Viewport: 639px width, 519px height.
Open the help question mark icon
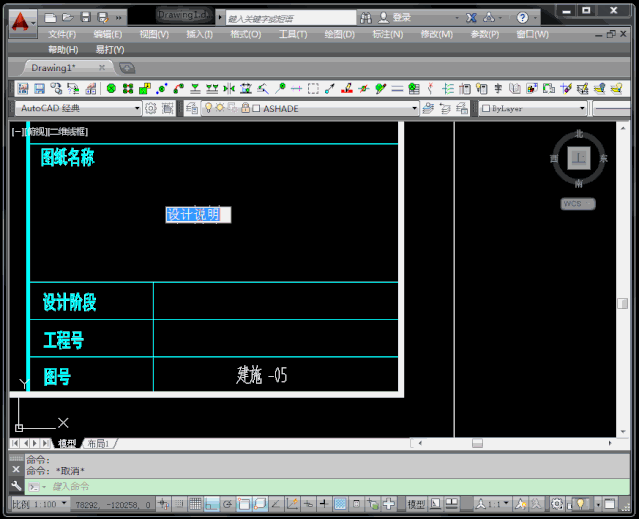(x=522, y=18)
